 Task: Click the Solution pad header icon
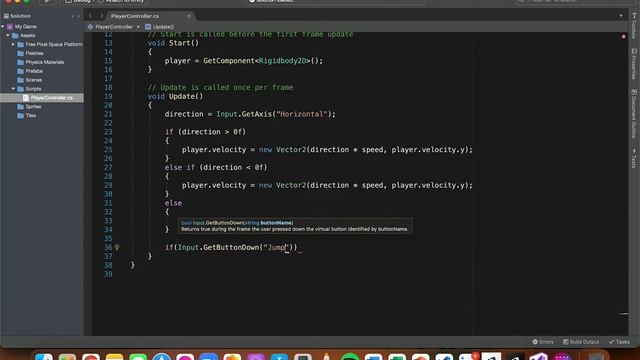tap(6, 16)
